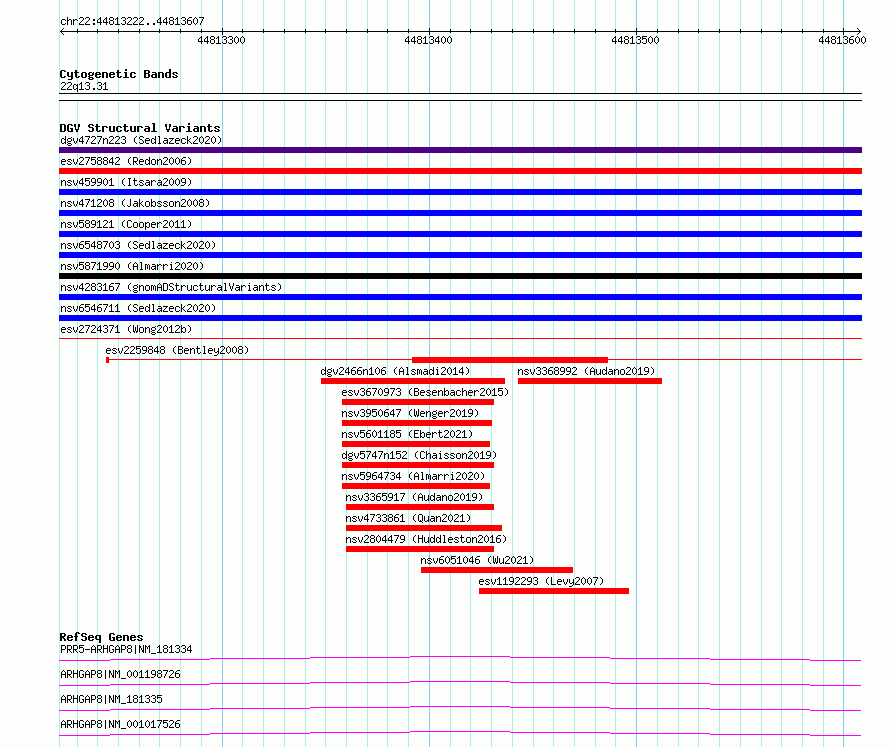Click nsv6548703 (Sedlazeck2020) label
The image size is (890, 747).
[138, 245]
